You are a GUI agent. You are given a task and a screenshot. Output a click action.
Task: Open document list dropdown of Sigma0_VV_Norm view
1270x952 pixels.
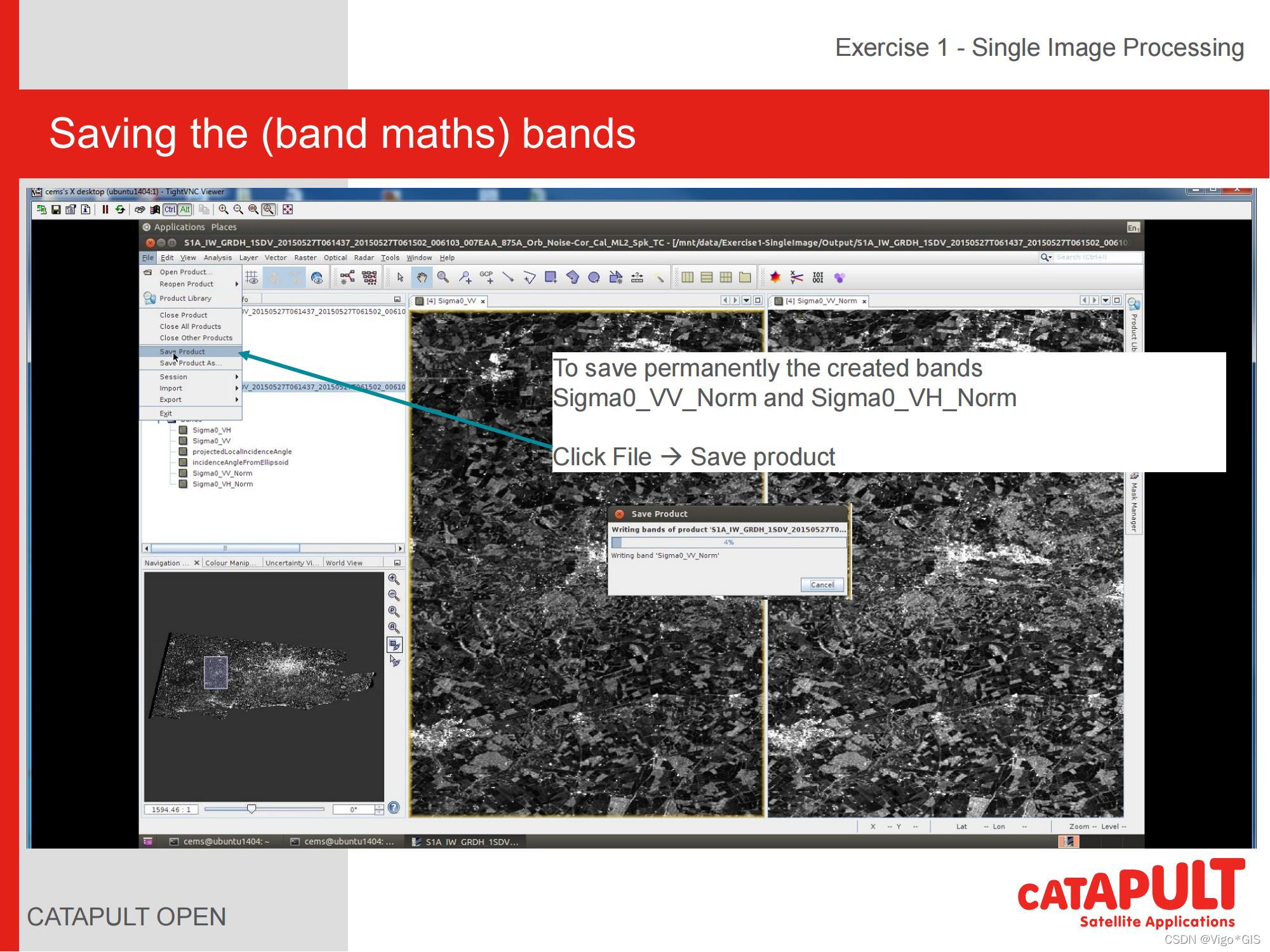coord(1106,300)
